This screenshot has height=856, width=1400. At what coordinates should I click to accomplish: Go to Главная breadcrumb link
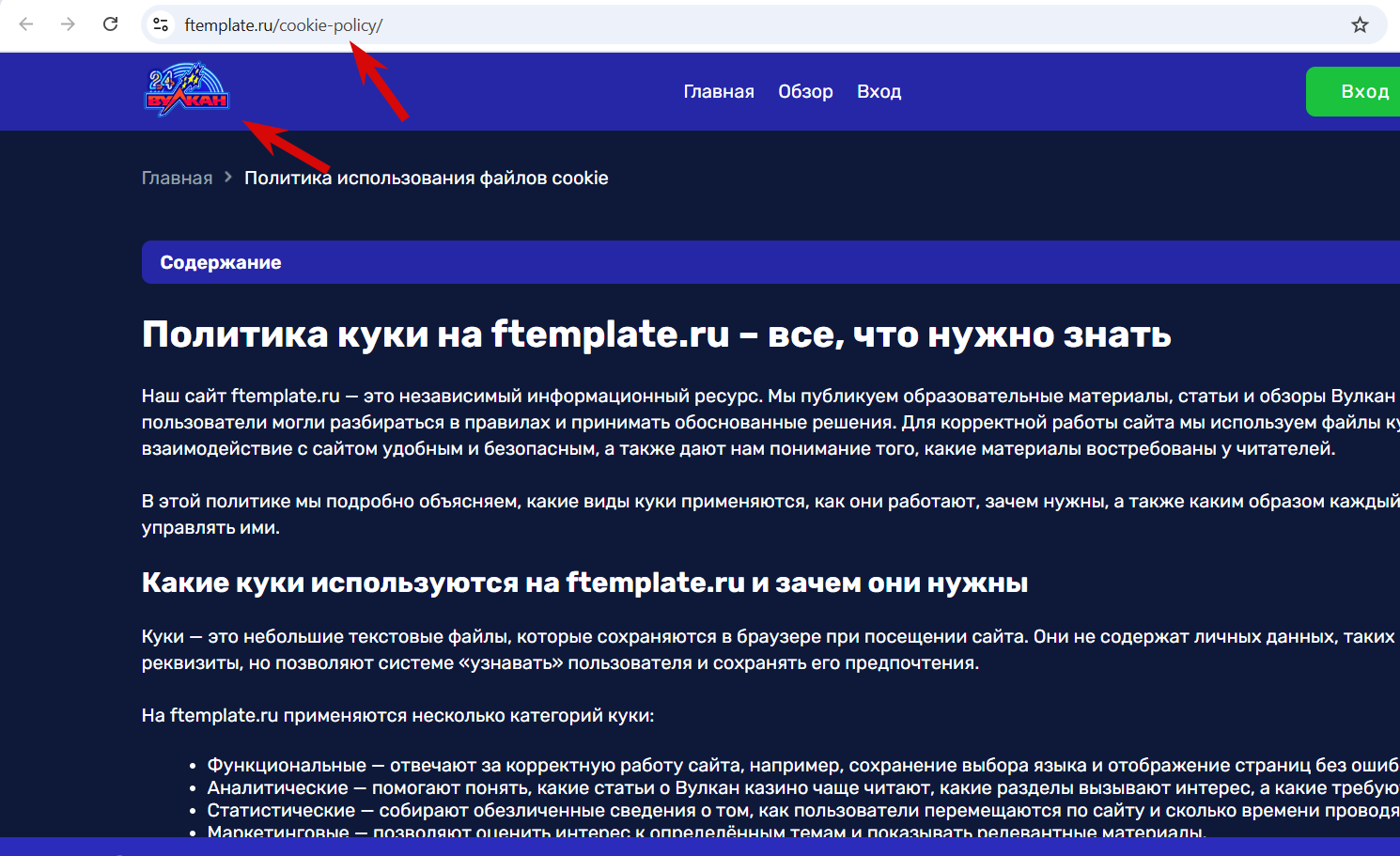tap(177, 178)
